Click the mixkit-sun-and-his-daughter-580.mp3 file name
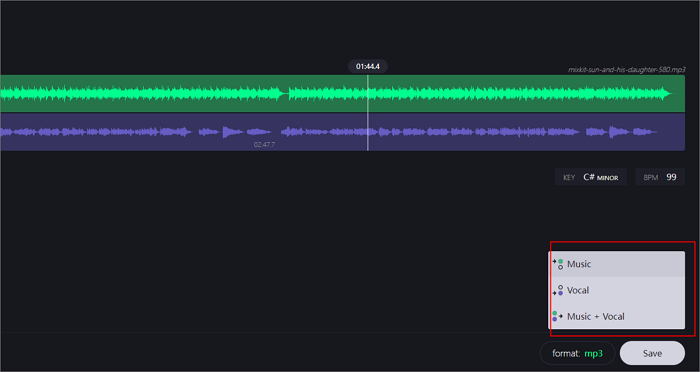This screenshot has height=372, width=700. 626,70
